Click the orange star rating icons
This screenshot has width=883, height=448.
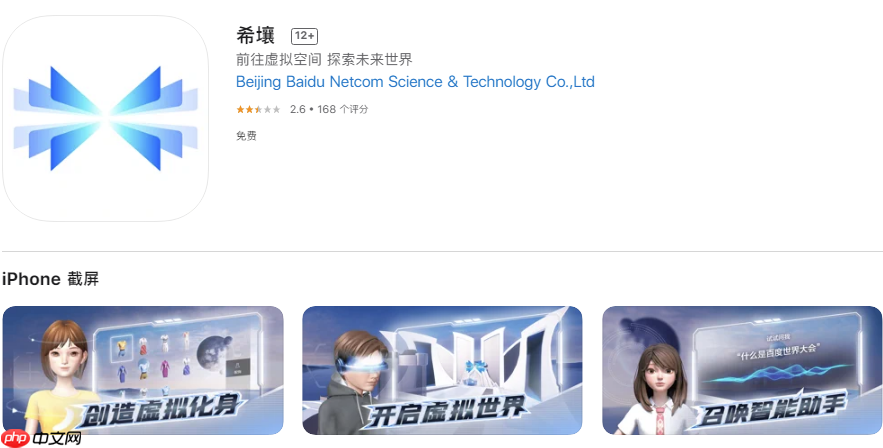(258, 109)
